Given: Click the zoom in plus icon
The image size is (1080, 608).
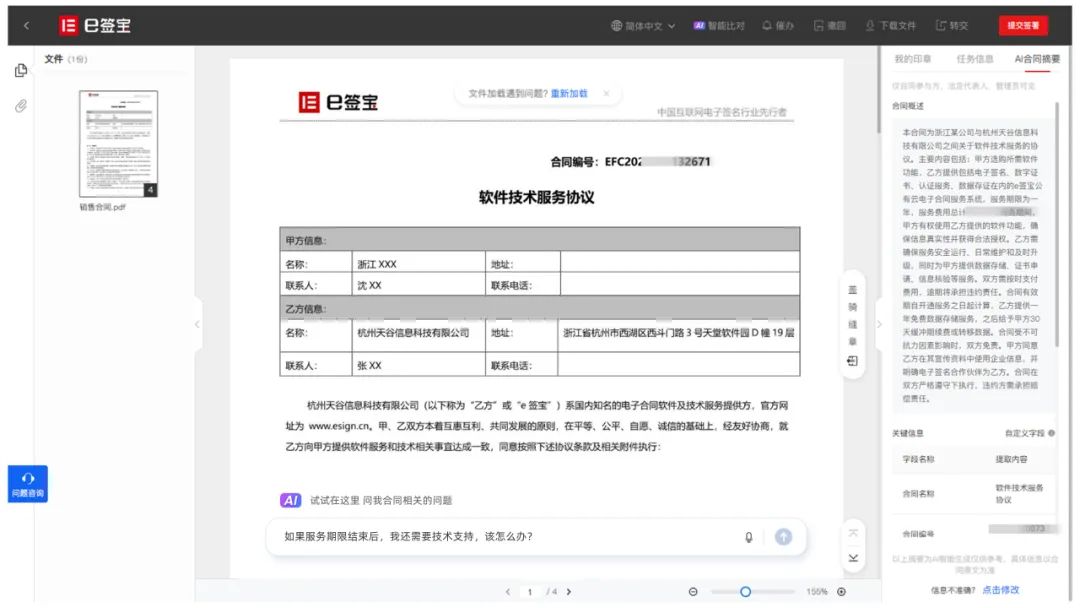Looking at the screenshot, I should coord(841,592).
